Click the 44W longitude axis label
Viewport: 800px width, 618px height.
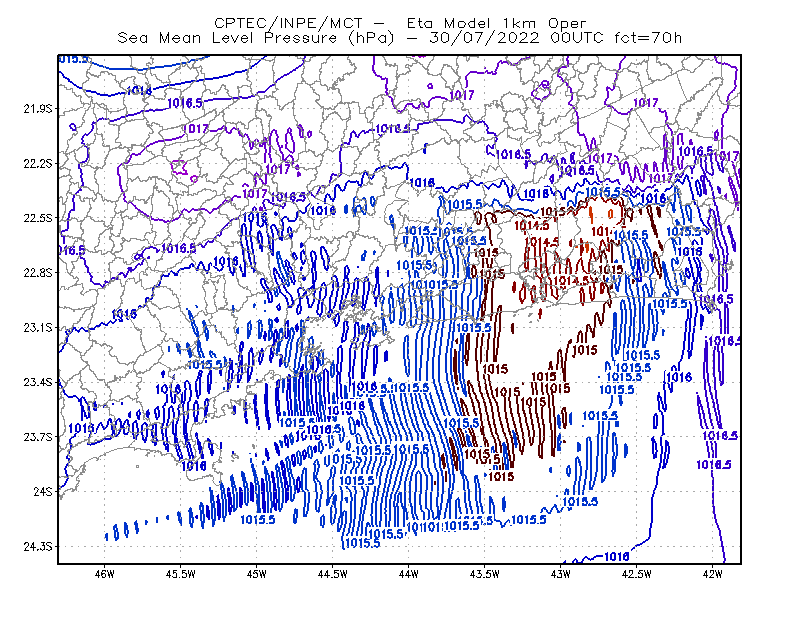[x=409, y=574]
